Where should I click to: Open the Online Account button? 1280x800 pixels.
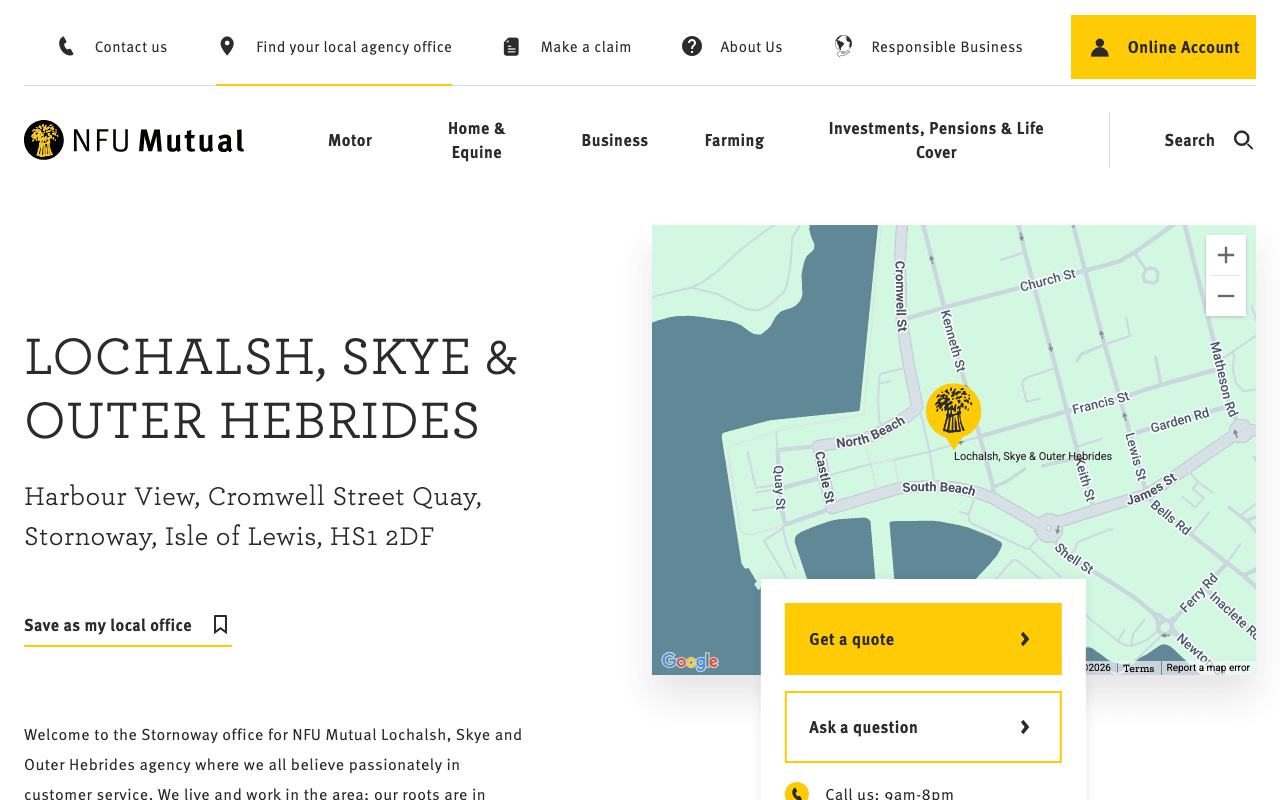pos(1163,47)
